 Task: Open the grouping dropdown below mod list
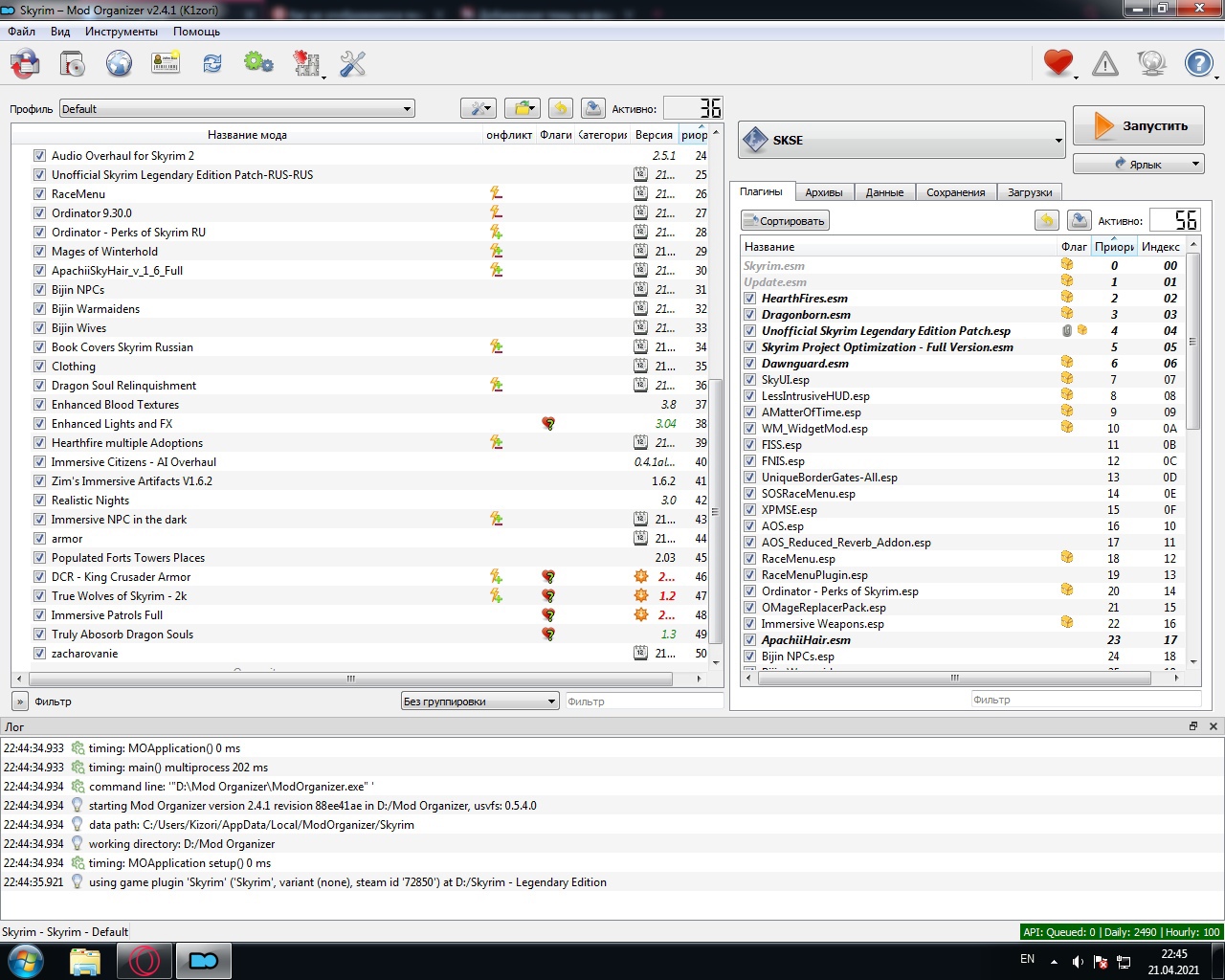coord(479,702)
